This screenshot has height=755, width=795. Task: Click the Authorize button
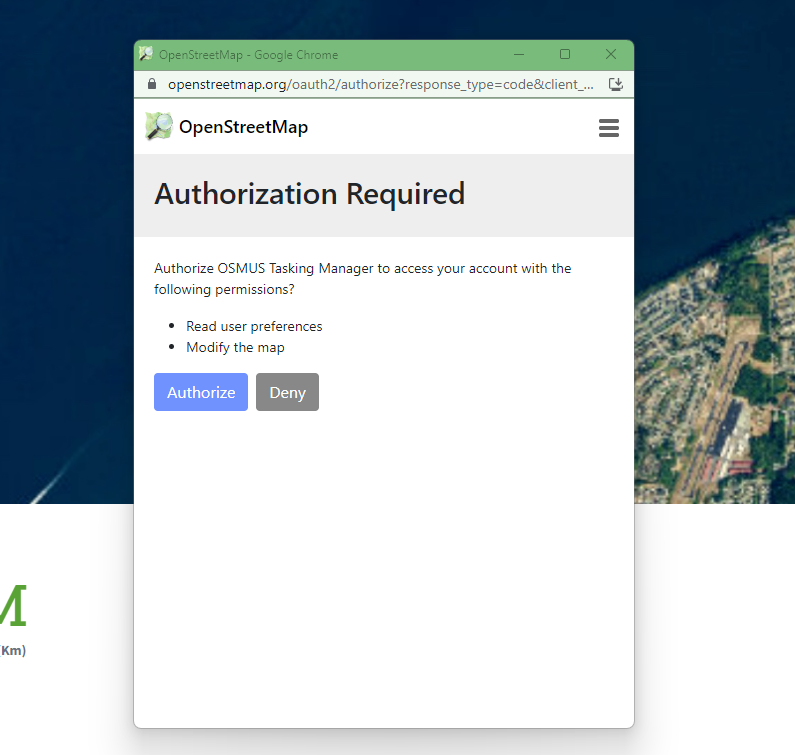201,392
